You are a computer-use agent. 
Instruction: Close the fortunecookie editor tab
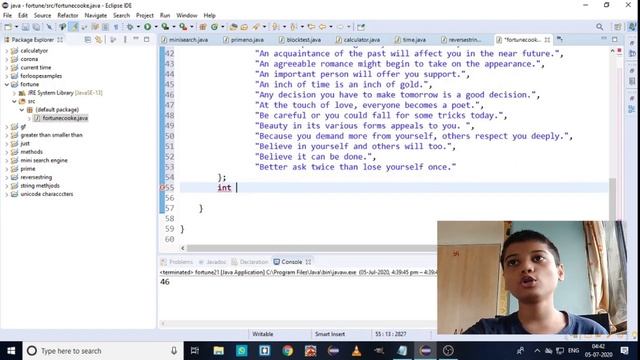547,40
